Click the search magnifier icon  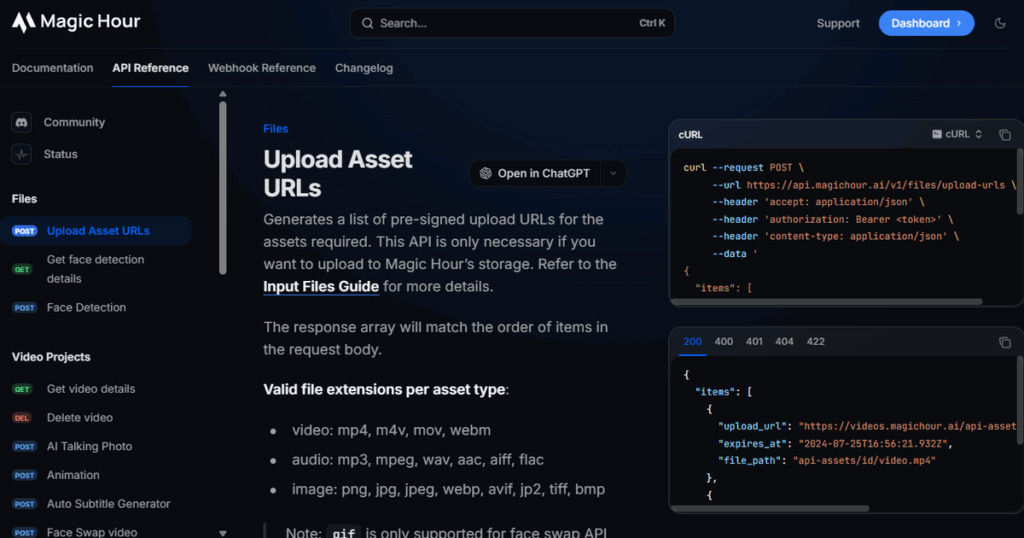click(x=368, y=24)
